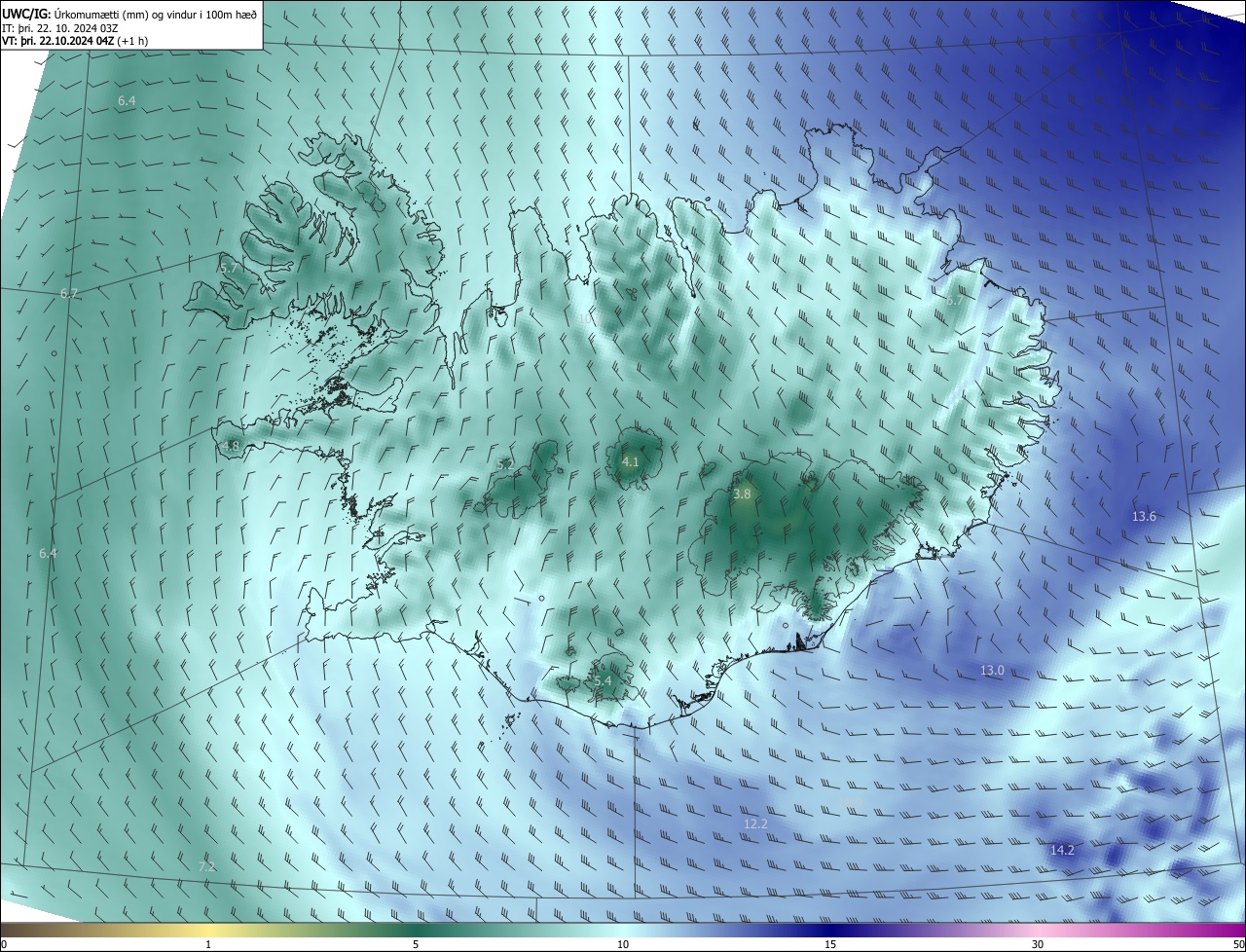Click the 4.1 value inside the glacier outline
Viewport: 1246px width, 952px height.
[630, 461]
